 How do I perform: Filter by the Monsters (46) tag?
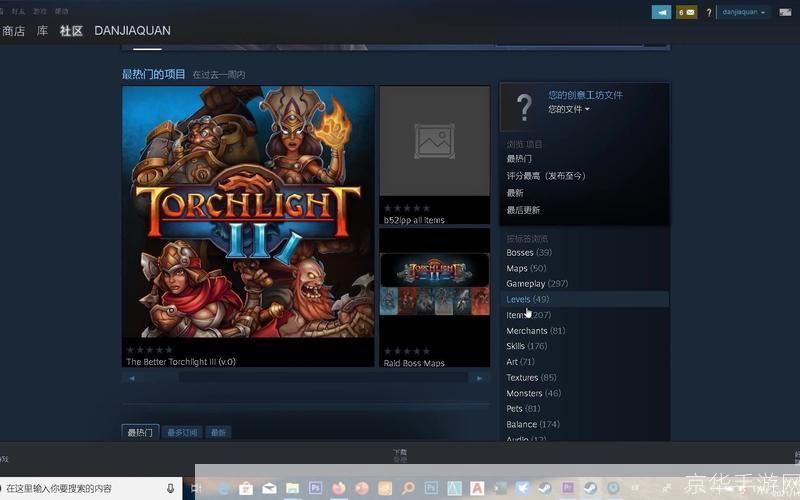533,393
